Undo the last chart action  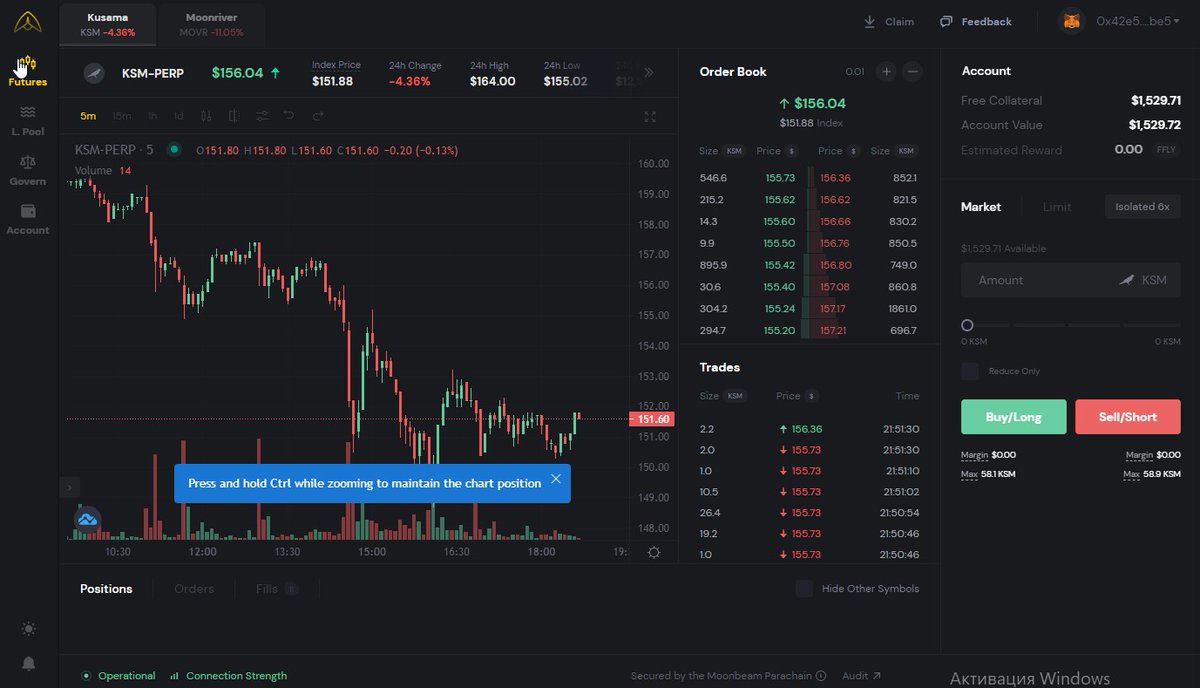pos(289,116)
